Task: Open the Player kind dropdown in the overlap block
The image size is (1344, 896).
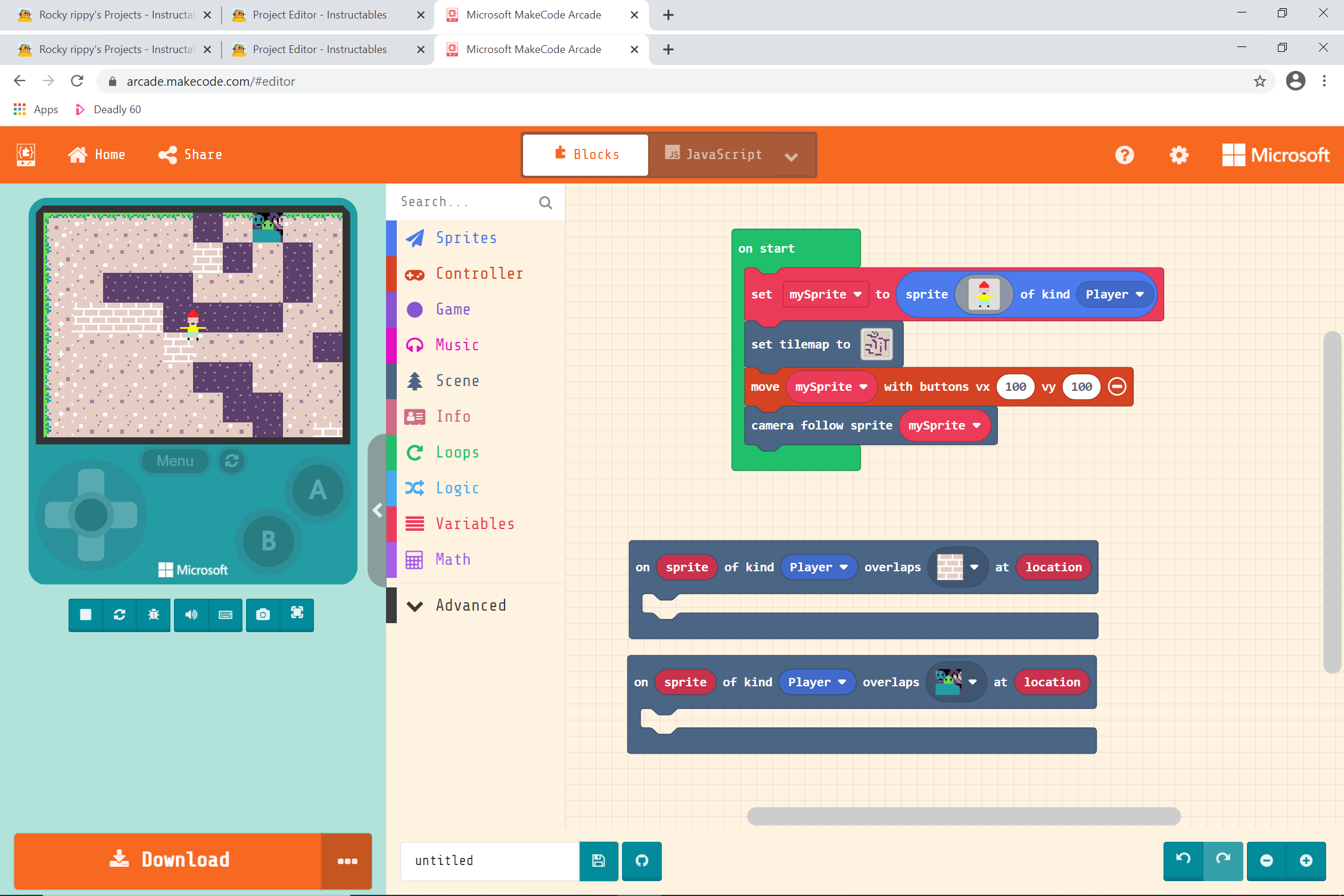Action: [x=818, y=567]
